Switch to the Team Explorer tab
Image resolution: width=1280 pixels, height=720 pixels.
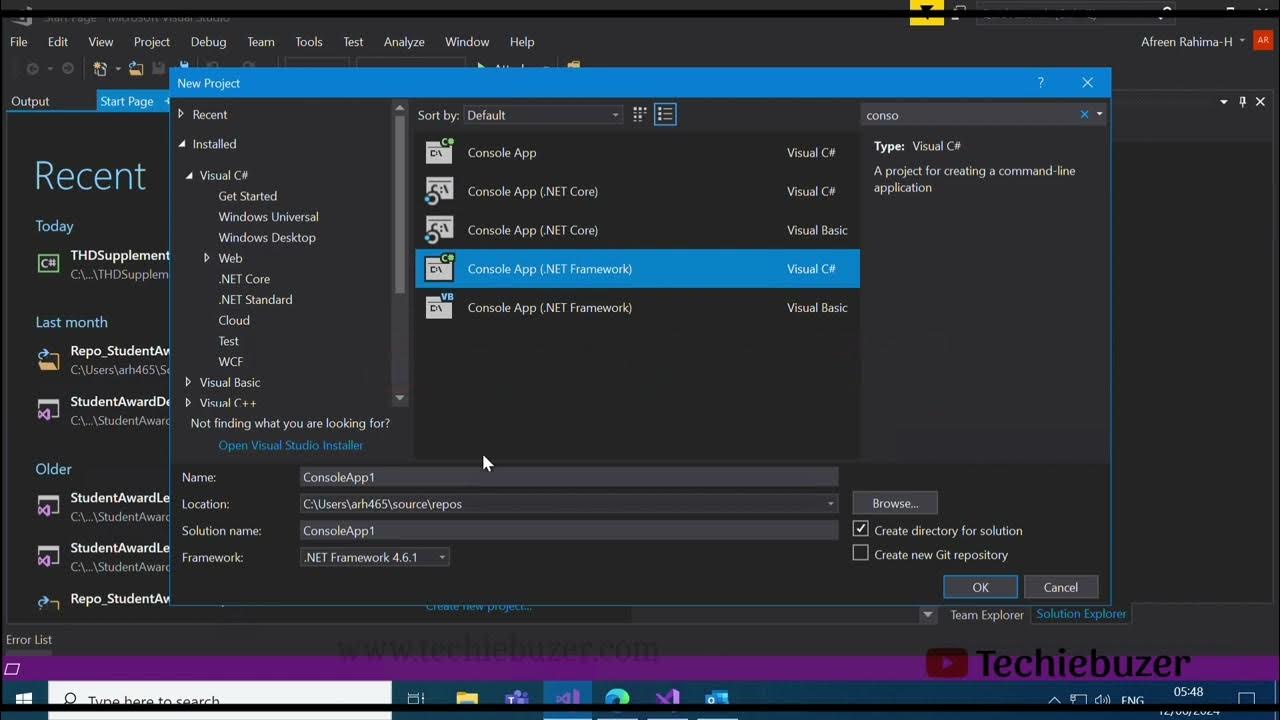pyautogui.click(x=987, y=615)
